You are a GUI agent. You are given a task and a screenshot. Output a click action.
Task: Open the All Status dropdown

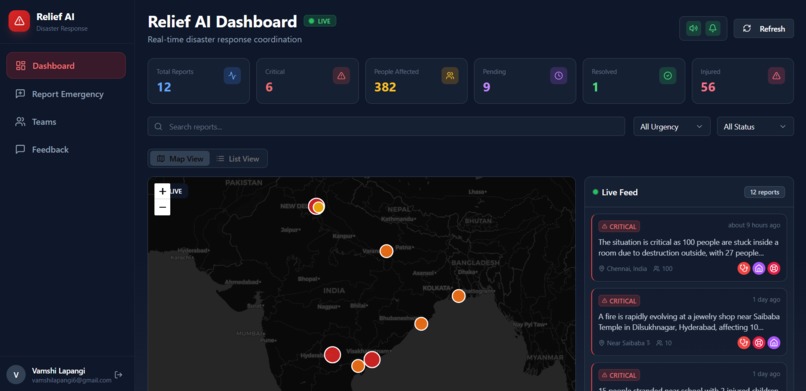(755, 126)
